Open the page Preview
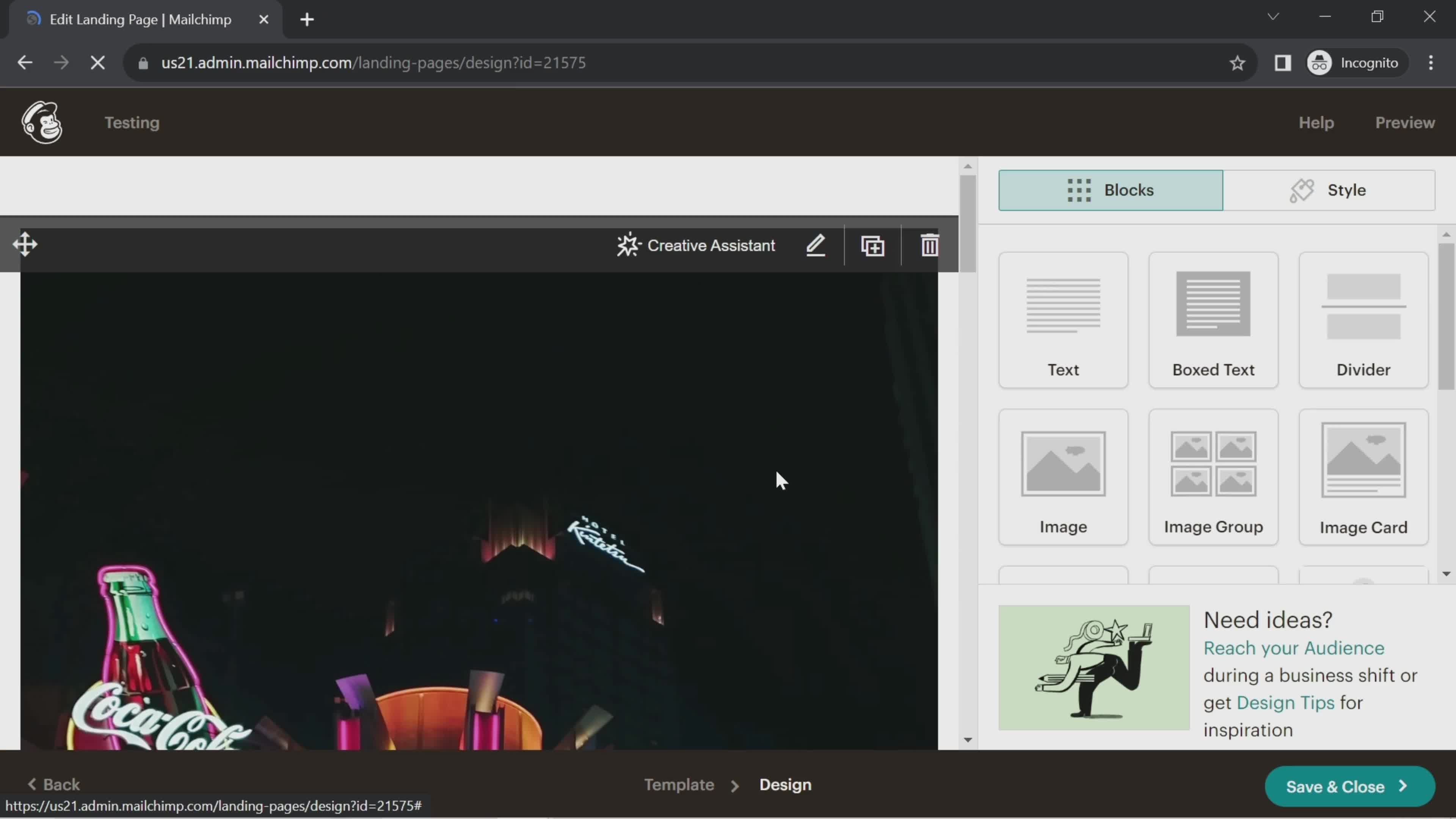Screen dimensions: 1456x819 tap(1404, 122)
